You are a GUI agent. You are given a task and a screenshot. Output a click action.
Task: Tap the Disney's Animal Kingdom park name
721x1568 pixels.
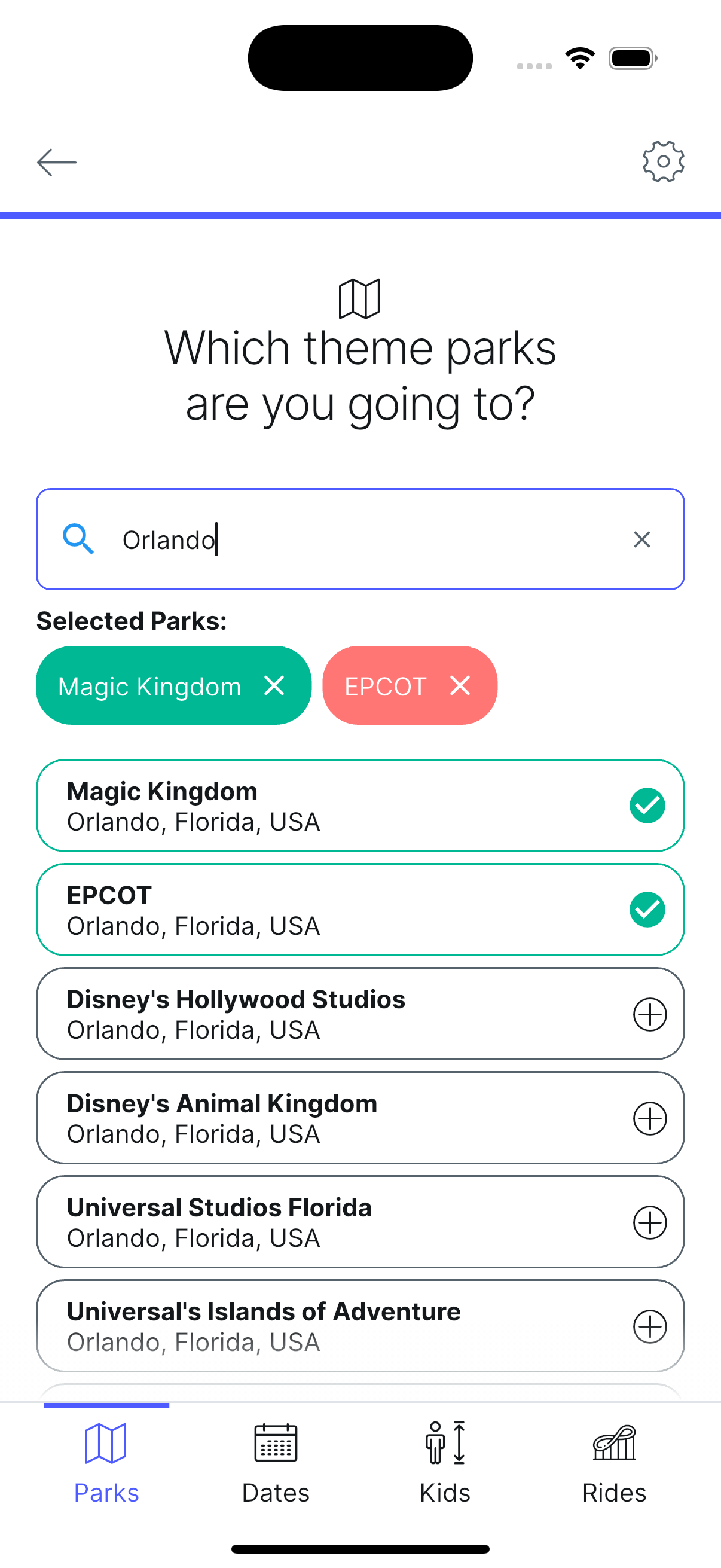pos(222,1103)
